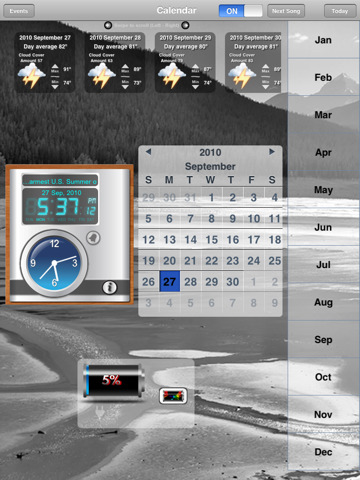The height and width of the screenshot is (480, 360).
Task: Select September 5 in calendar
Action: 148,218
